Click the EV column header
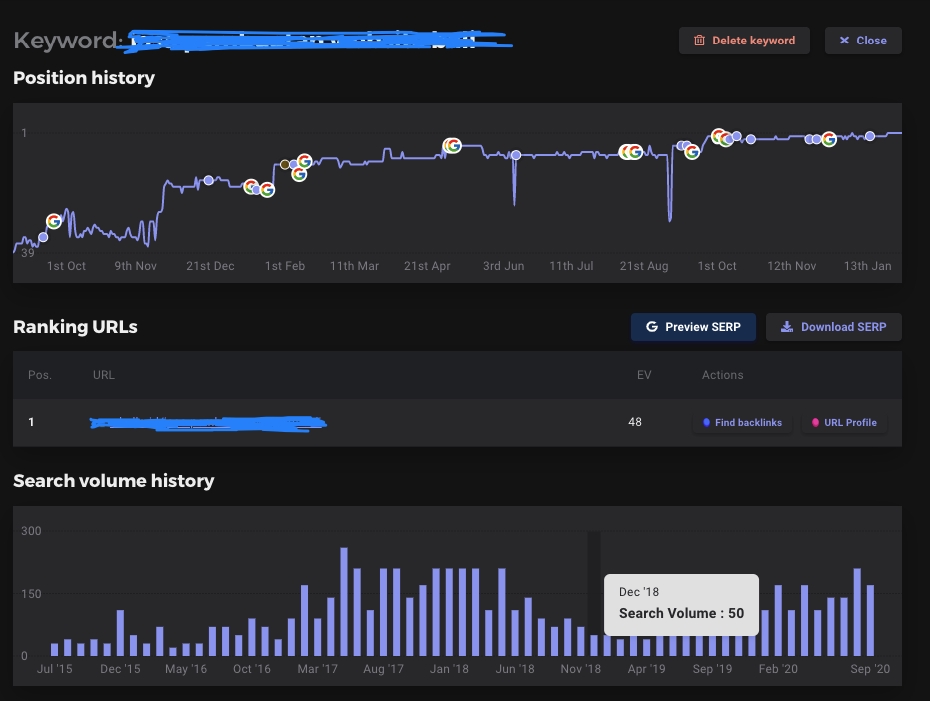The image size is (930, 701). (644, 375)
